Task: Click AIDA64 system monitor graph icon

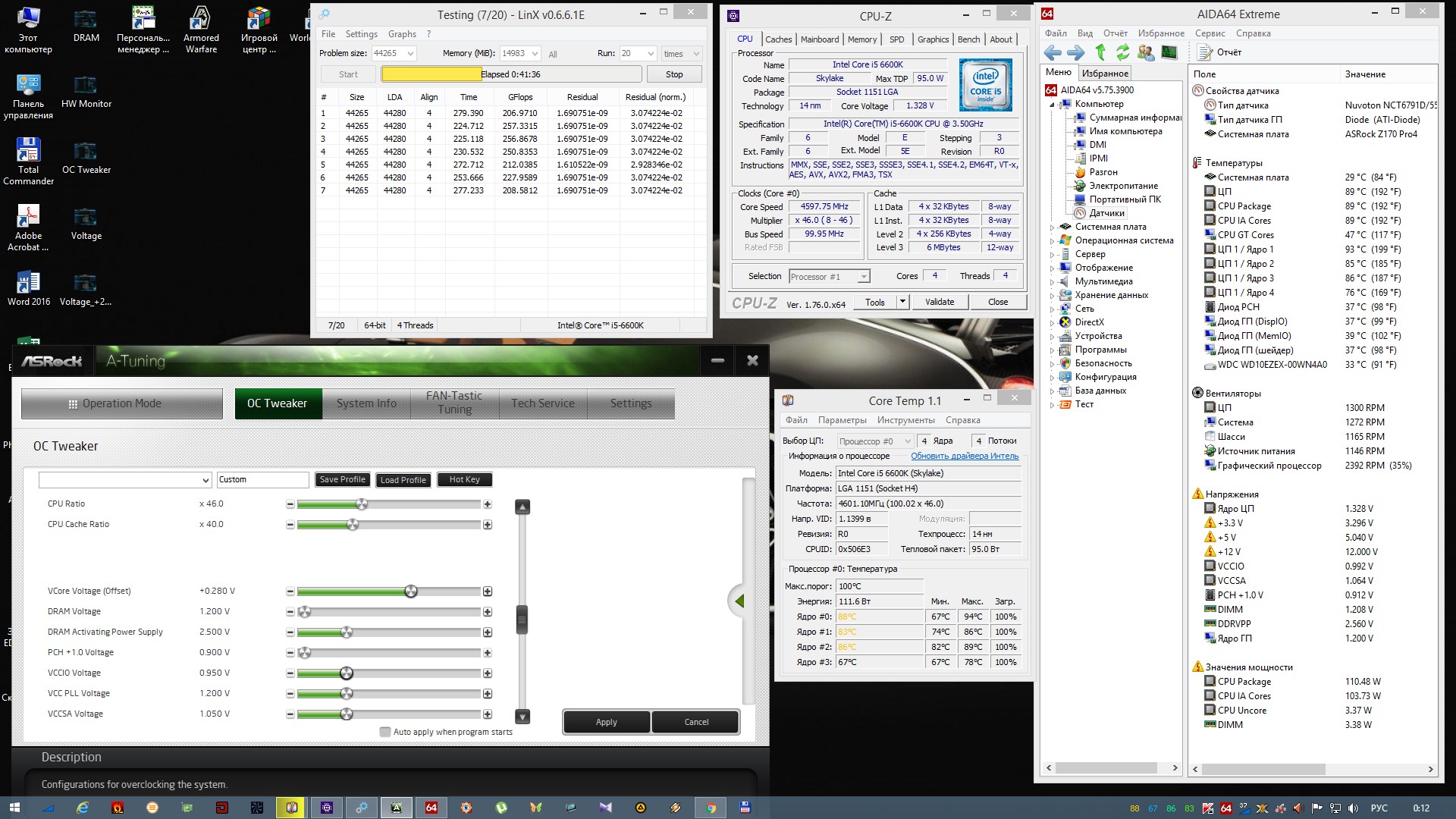Action: point(1169,52)
